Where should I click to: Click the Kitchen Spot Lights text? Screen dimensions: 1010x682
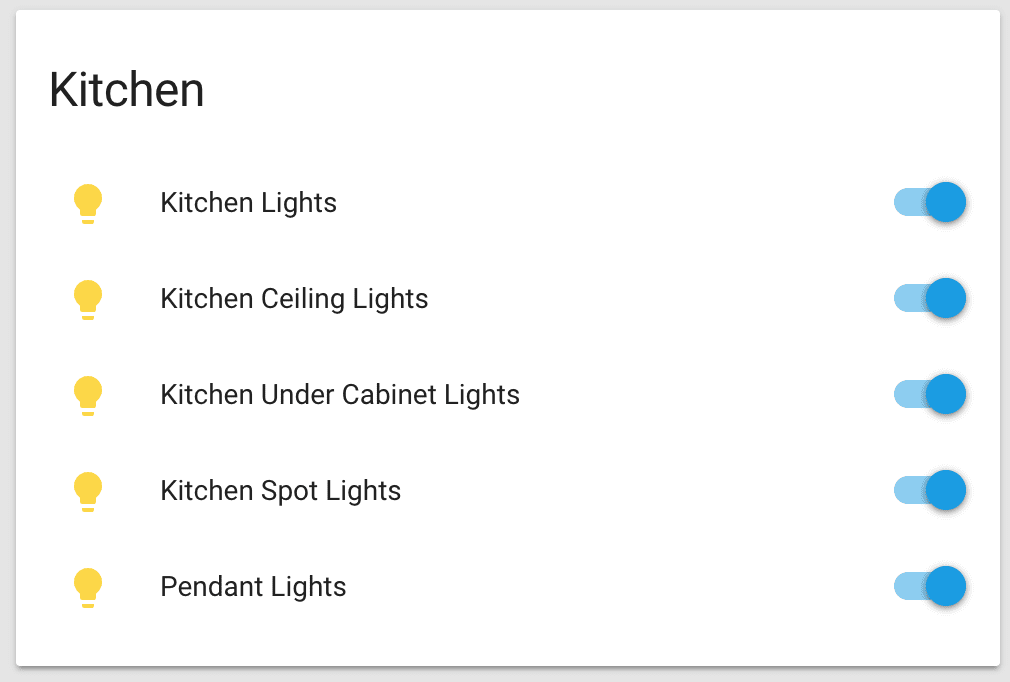click(x=280, y=491)
